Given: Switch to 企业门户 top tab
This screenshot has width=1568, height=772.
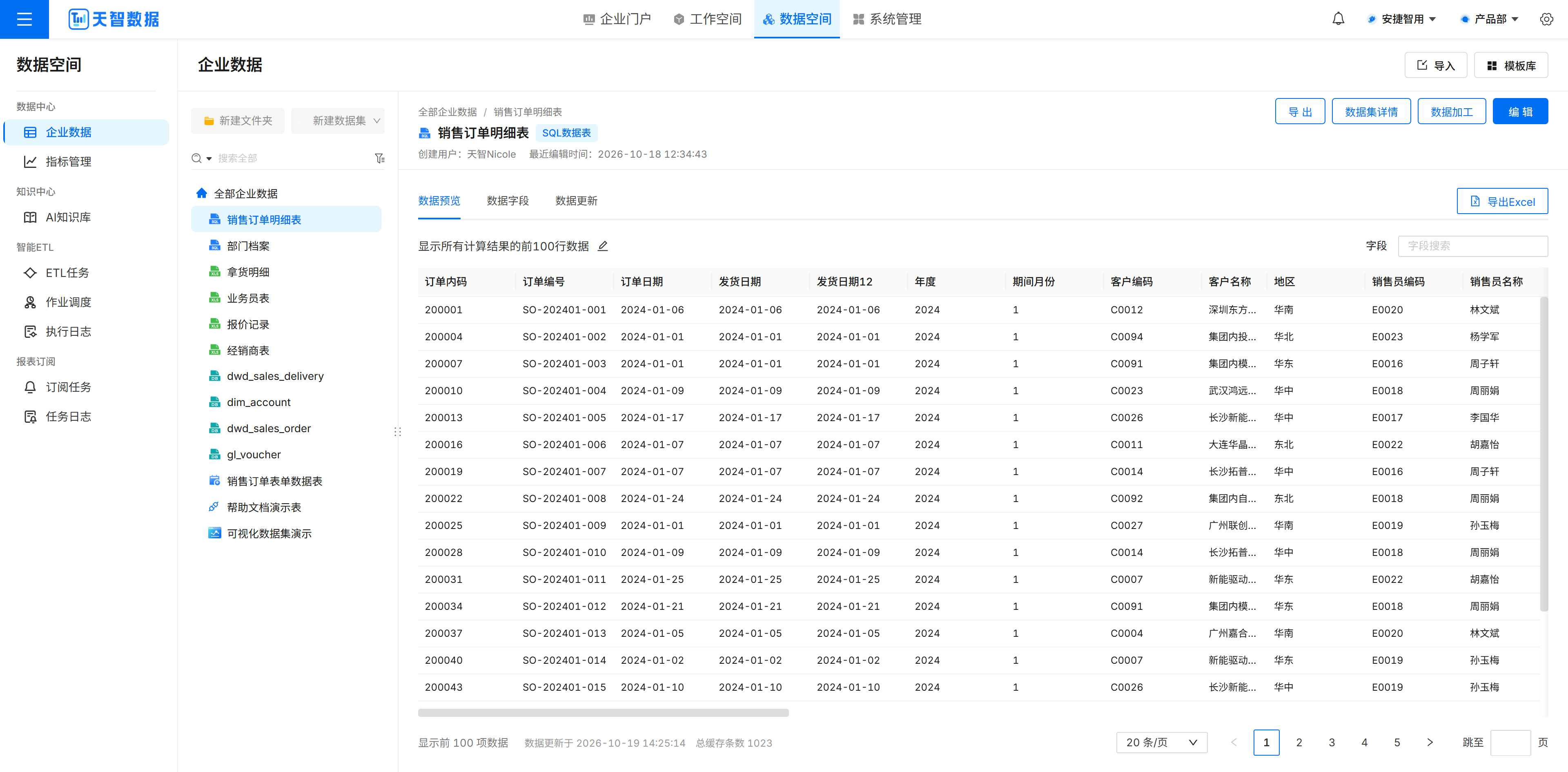Looking at the screenshot, I should (x=617, y=19).
